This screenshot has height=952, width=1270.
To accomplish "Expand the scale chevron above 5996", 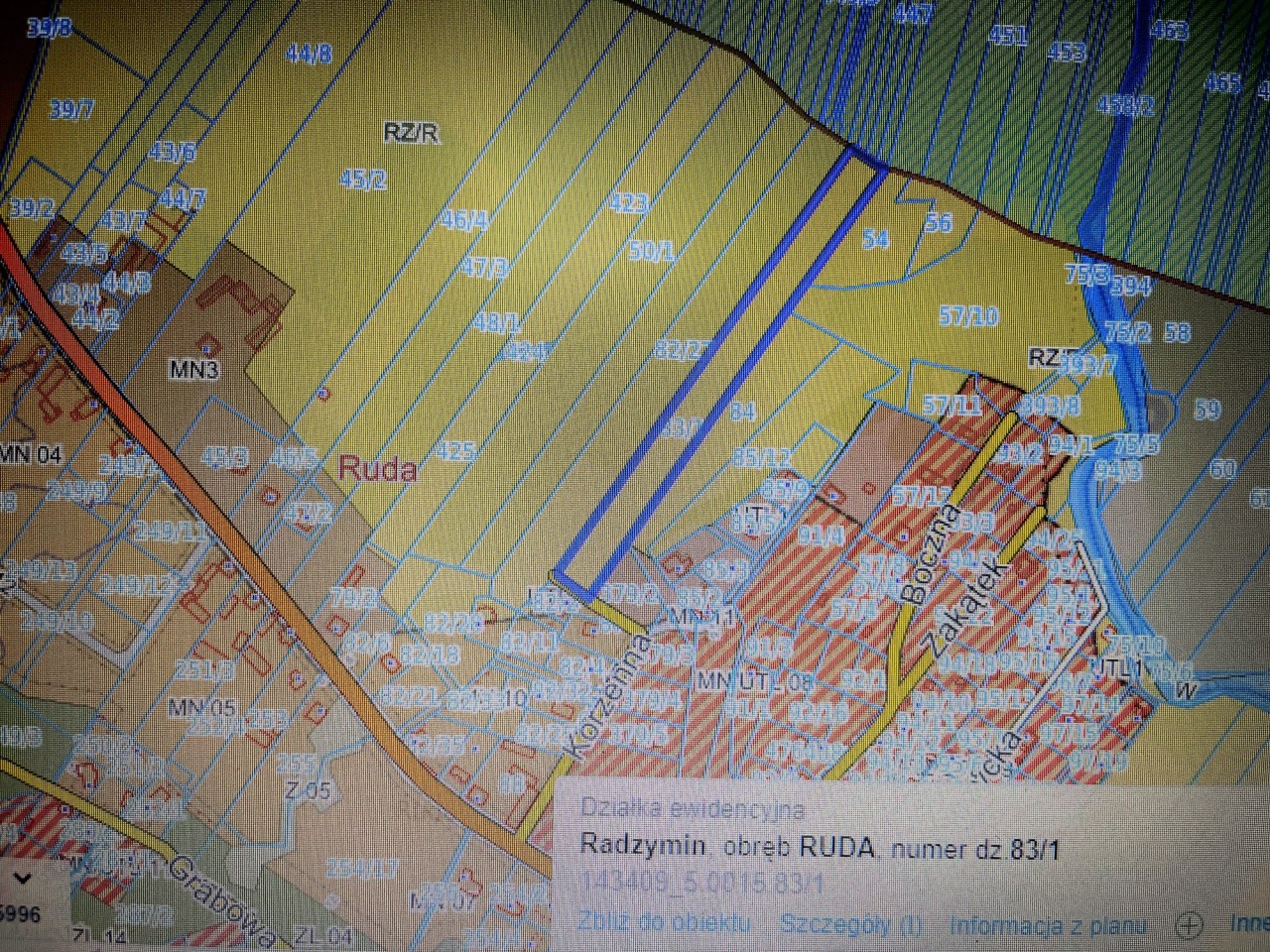I will 22,879.
